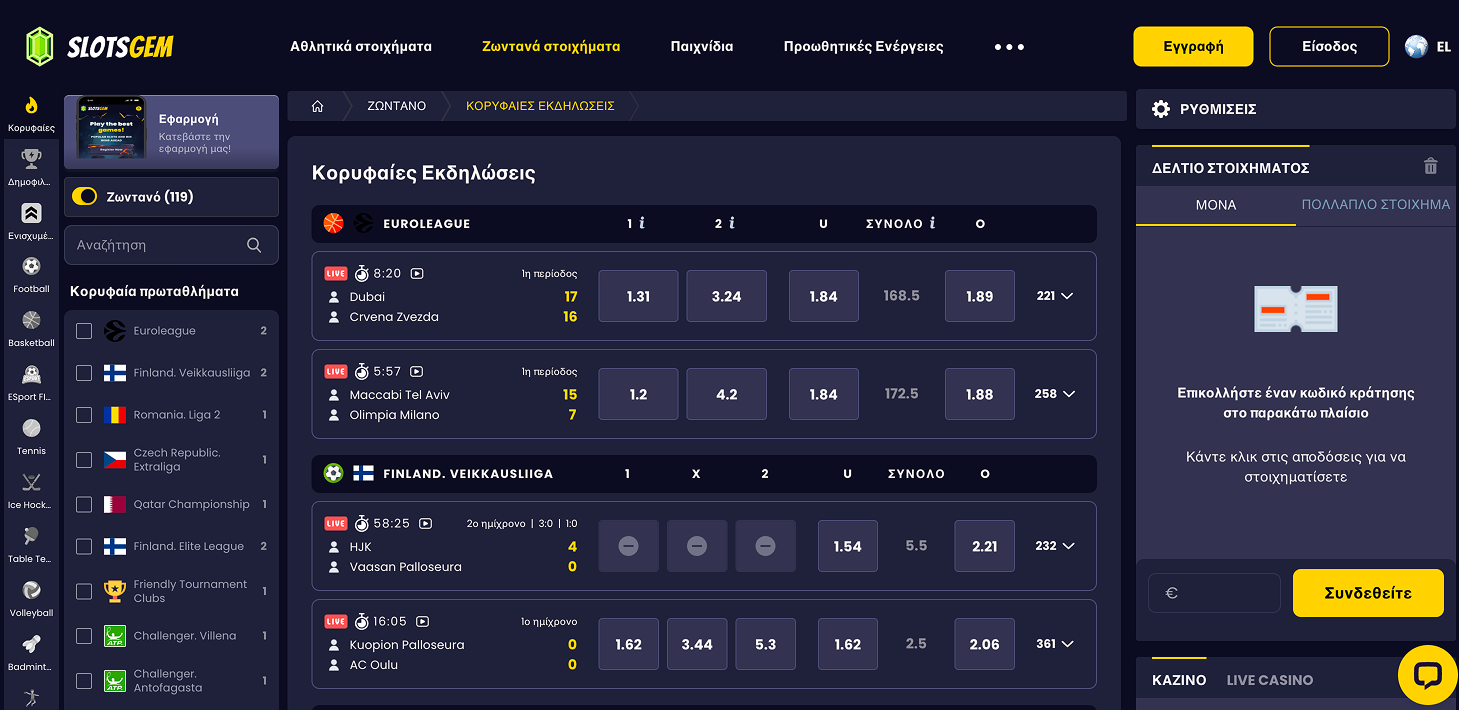Expand 258 markets for Maccabi Tel Aviv match
The image size is (1459, 710).
coord(1055,394)
